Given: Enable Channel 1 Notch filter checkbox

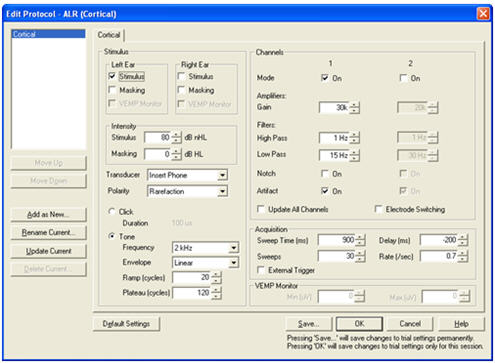Looking at the screenshot, I should click(325, 174).
